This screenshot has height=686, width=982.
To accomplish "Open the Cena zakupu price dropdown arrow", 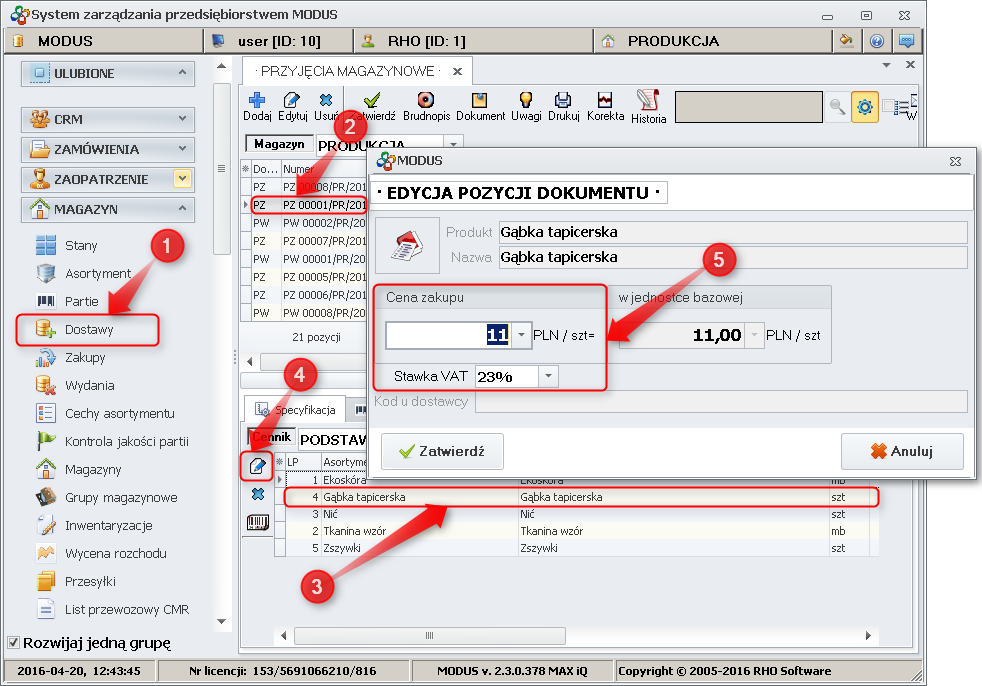I will tap(521, 336).
